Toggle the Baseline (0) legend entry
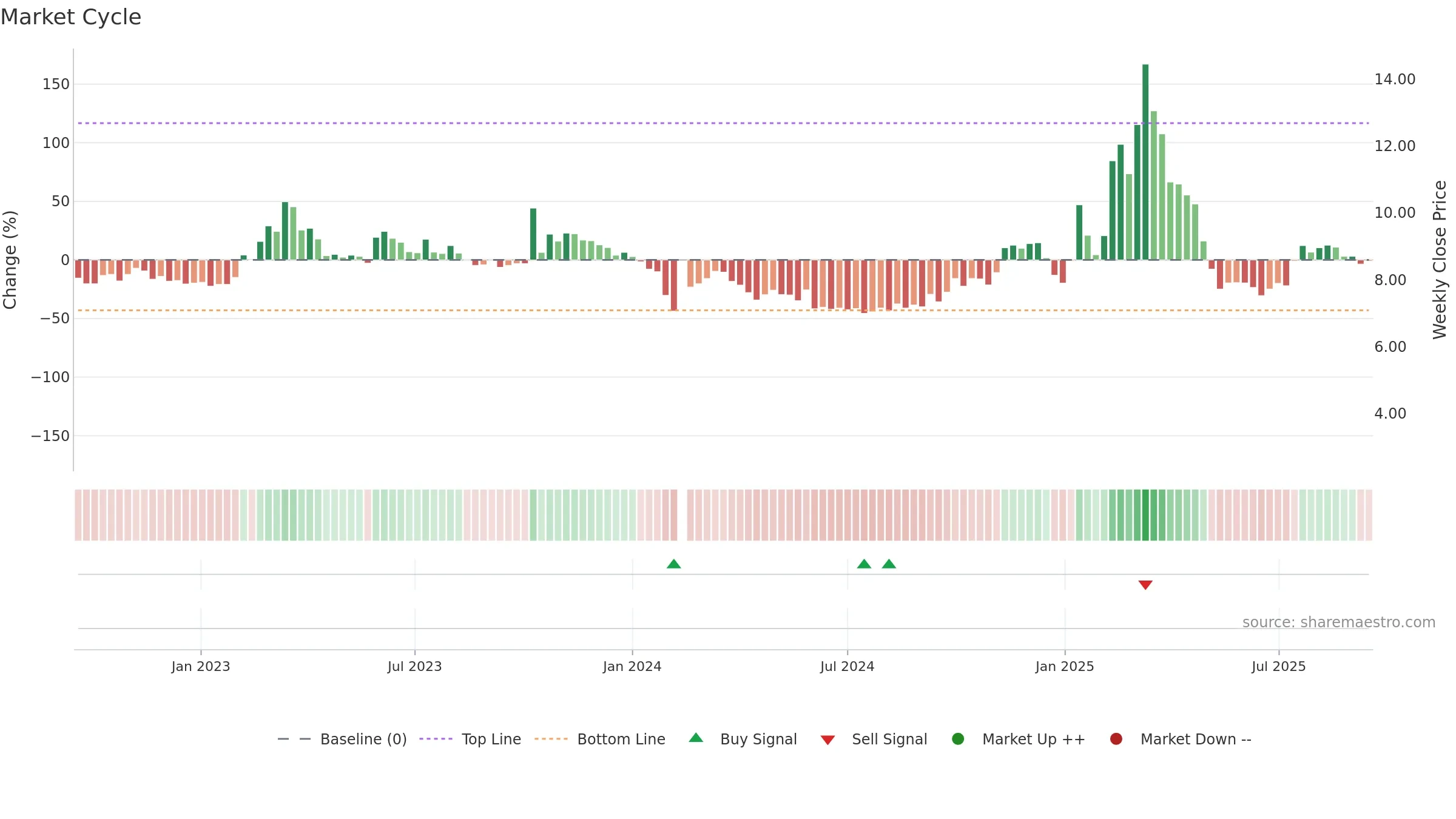The width and height of the screenshot is (1456, 819). pos(342,739)
